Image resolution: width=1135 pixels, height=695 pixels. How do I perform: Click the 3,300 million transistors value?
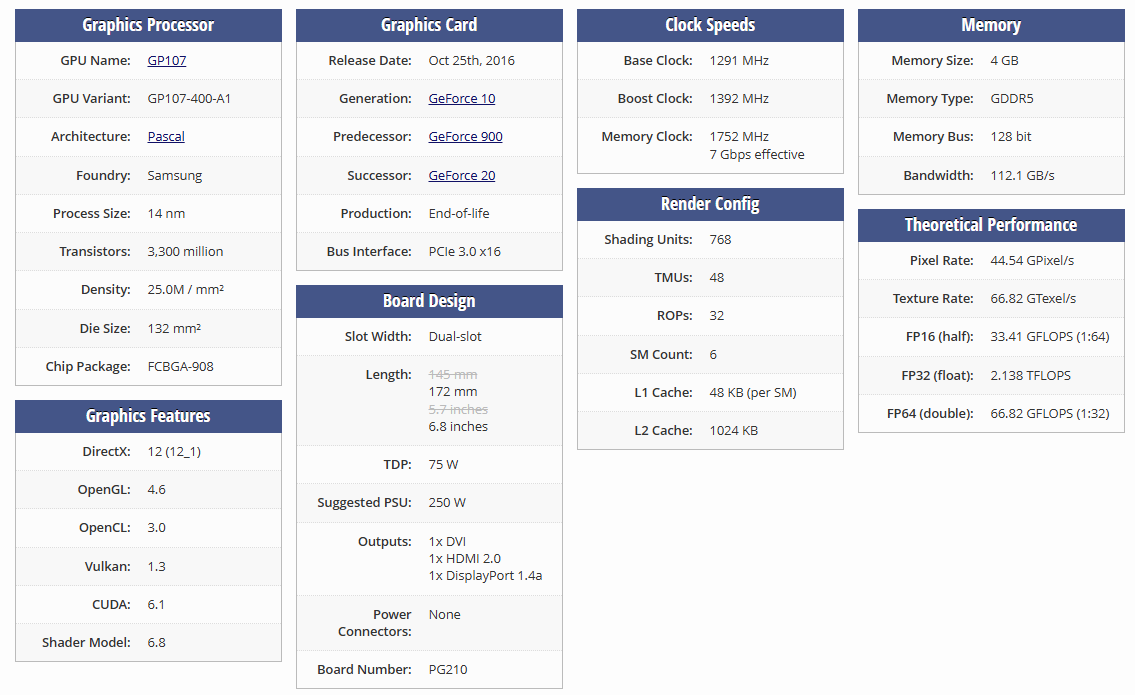[185, 252]
